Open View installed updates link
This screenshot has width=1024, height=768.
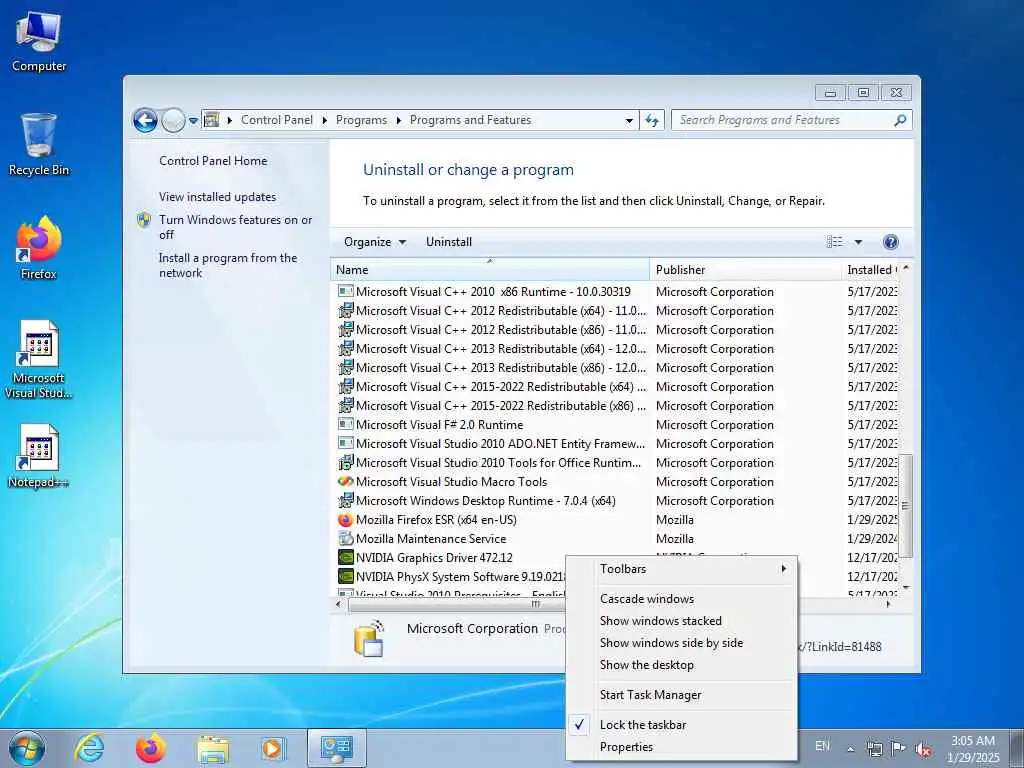click(x=217, y=197)
